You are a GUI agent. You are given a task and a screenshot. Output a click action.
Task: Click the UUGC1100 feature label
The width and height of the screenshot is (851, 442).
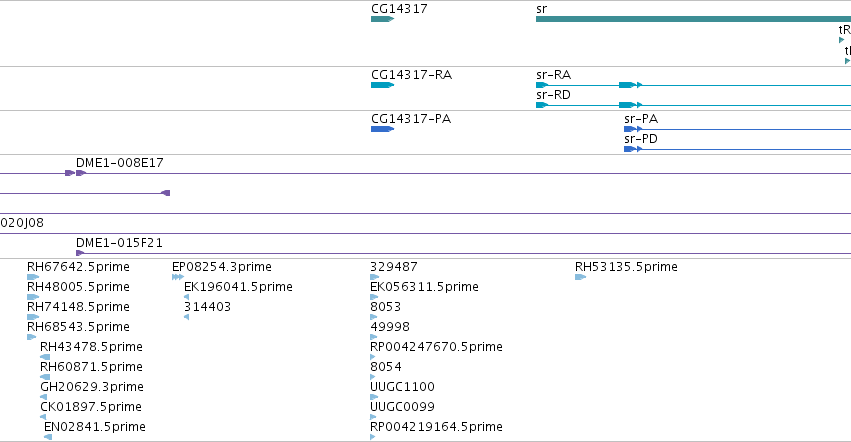[402, 387]
